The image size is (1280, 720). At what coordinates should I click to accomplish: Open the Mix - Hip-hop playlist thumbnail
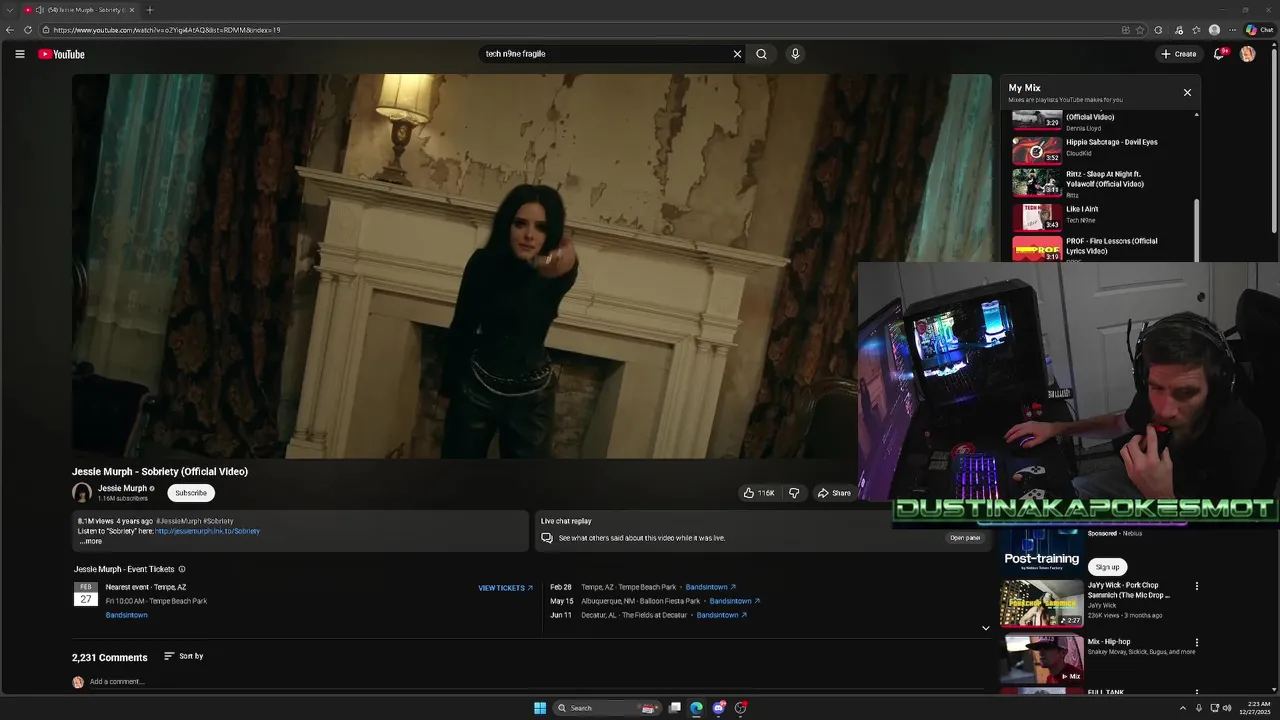pyautogui.click(x=1042, y=659)
